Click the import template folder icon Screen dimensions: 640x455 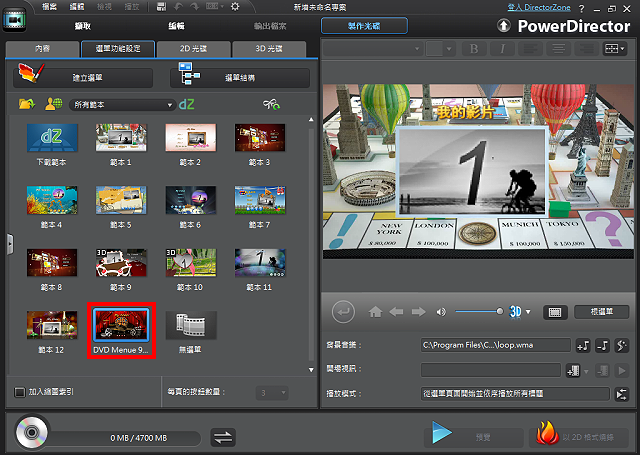click(27, 104)
